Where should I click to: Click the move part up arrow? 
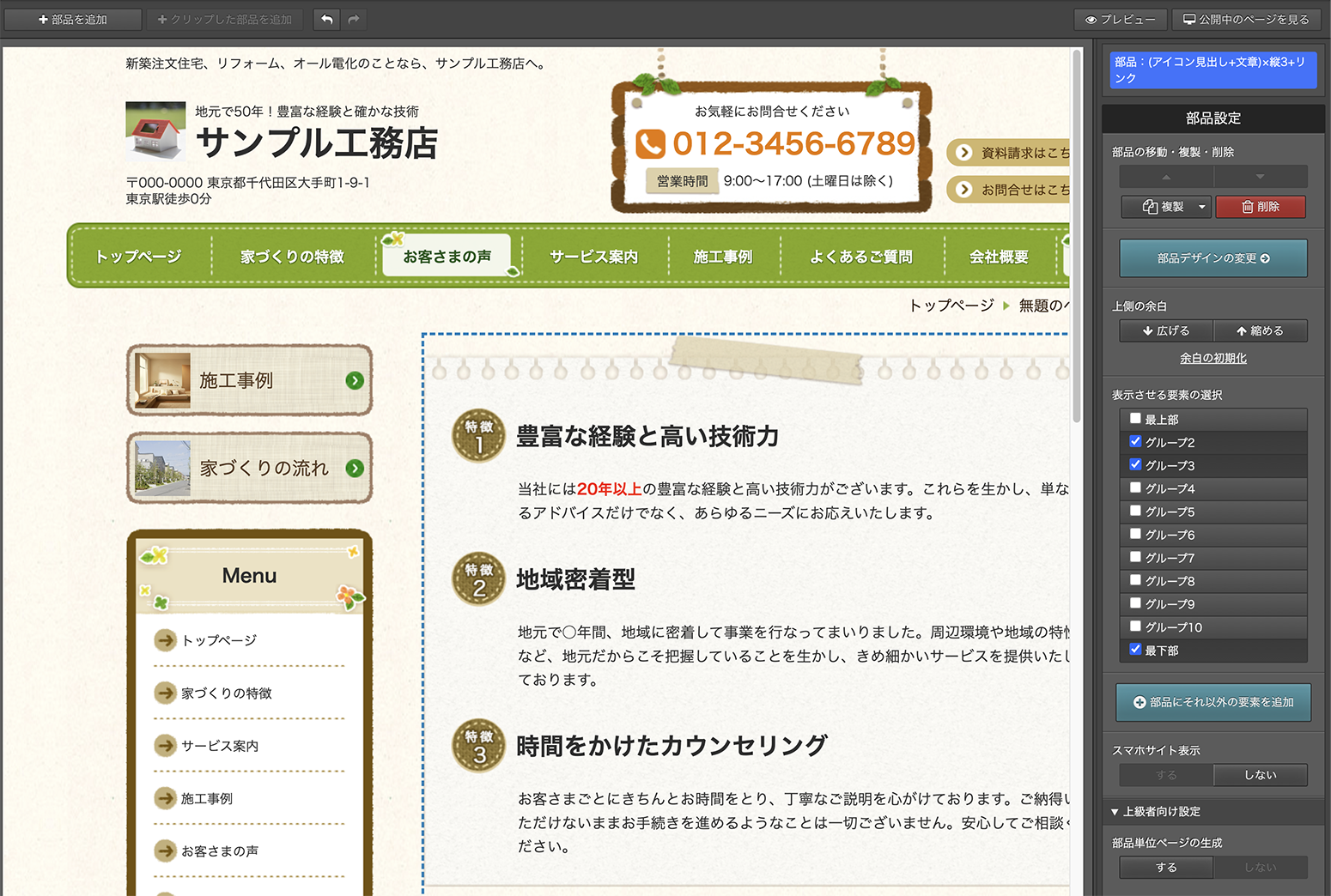click(x=1166, y=177)
